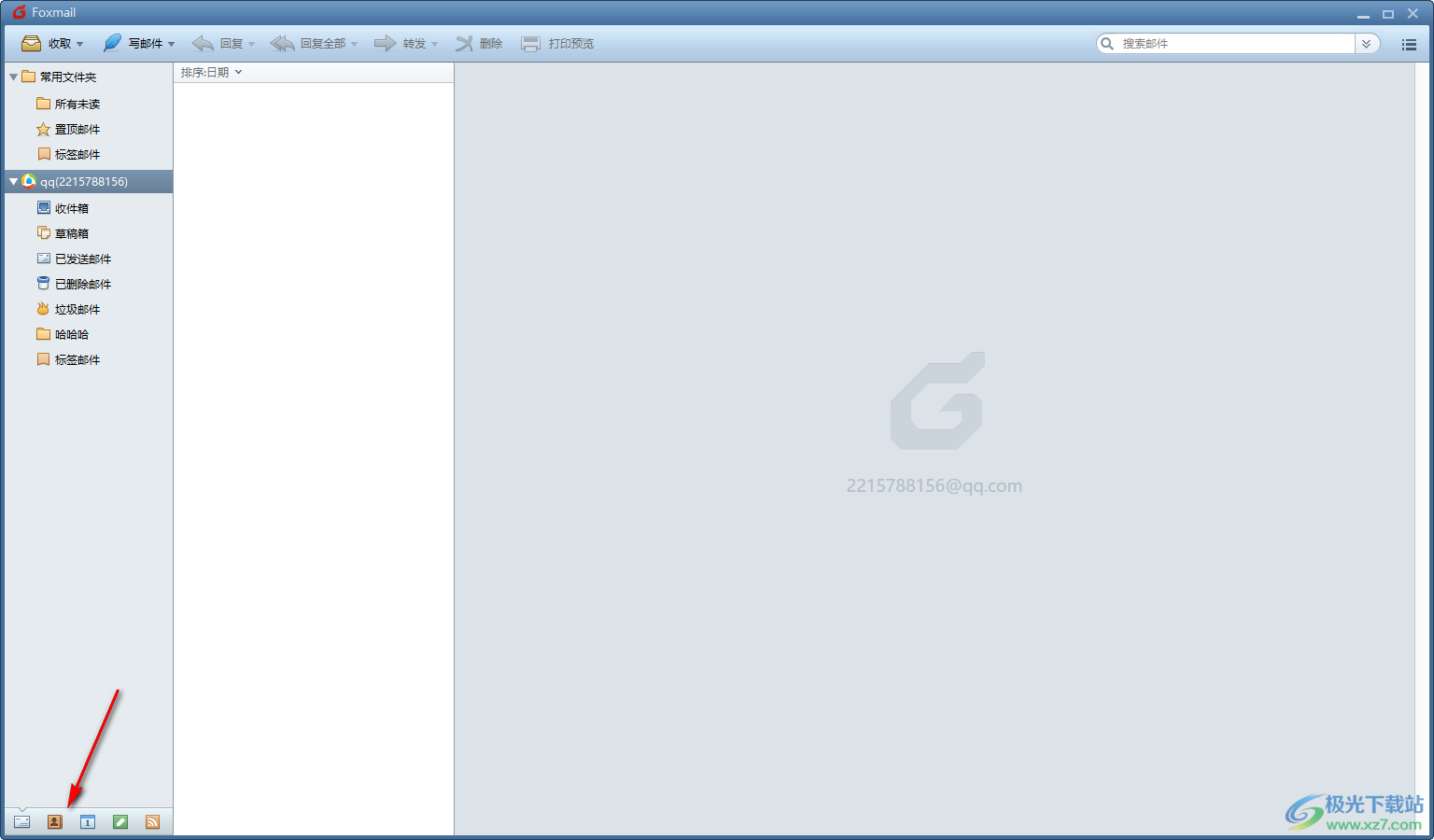
Task: Switch to contacts view bottom icon
Action: coord(54,822)
